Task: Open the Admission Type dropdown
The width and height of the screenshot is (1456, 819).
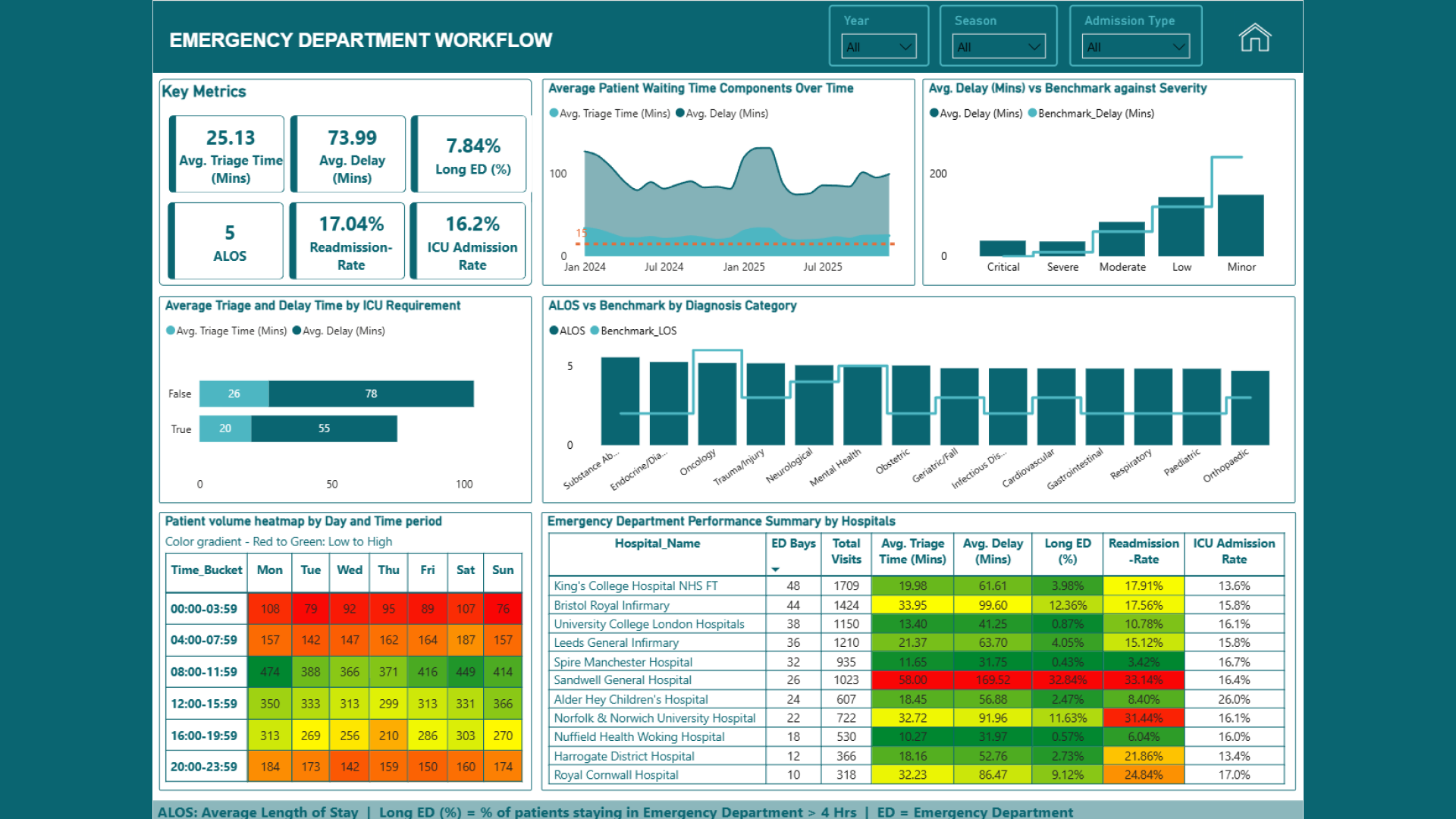Action: coord(1135,46)
